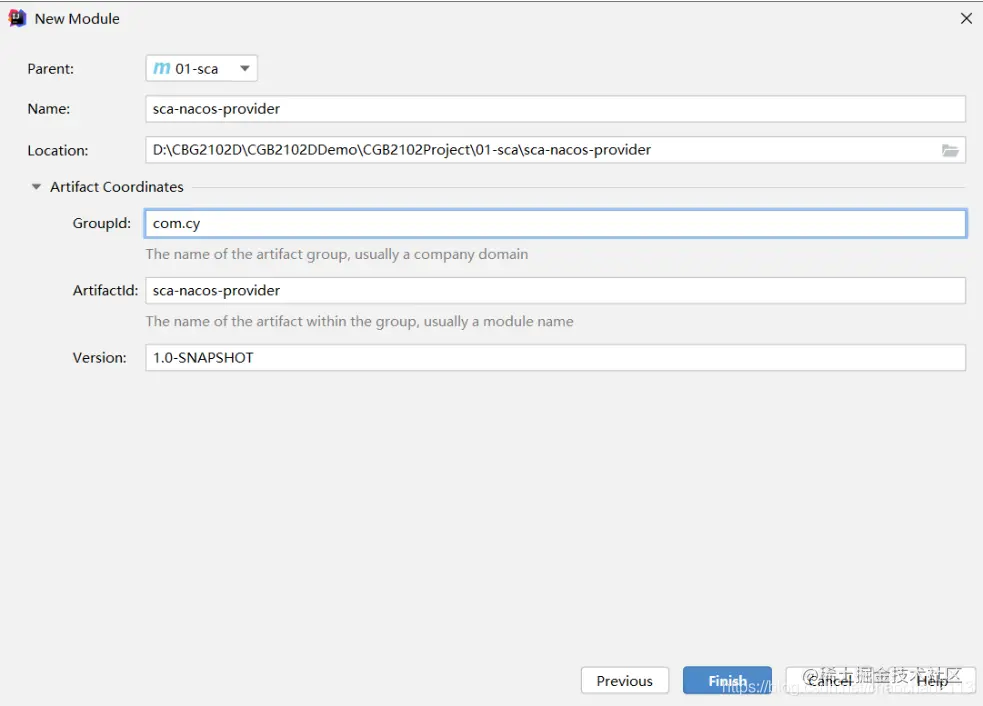Click the GroupId hint about company domain
This screenshot has height=706, width=983.
click(337, 255)
